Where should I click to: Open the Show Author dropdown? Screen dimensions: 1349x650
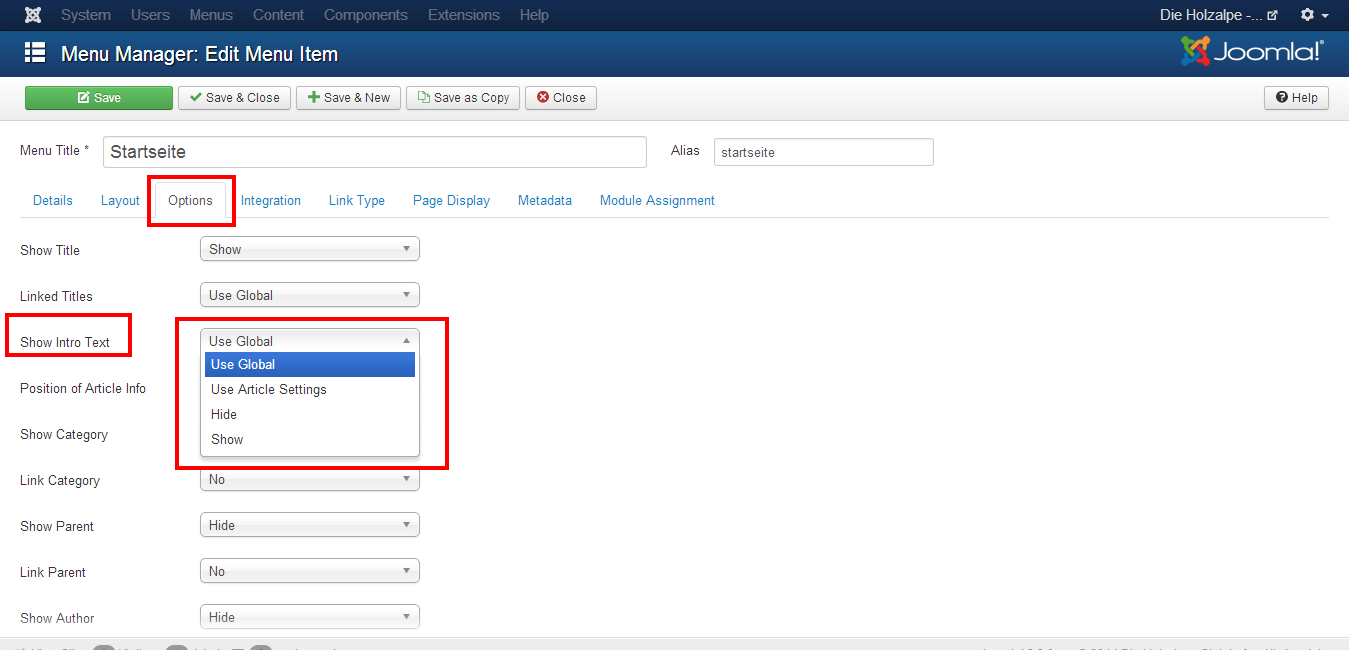pos(310,617)
